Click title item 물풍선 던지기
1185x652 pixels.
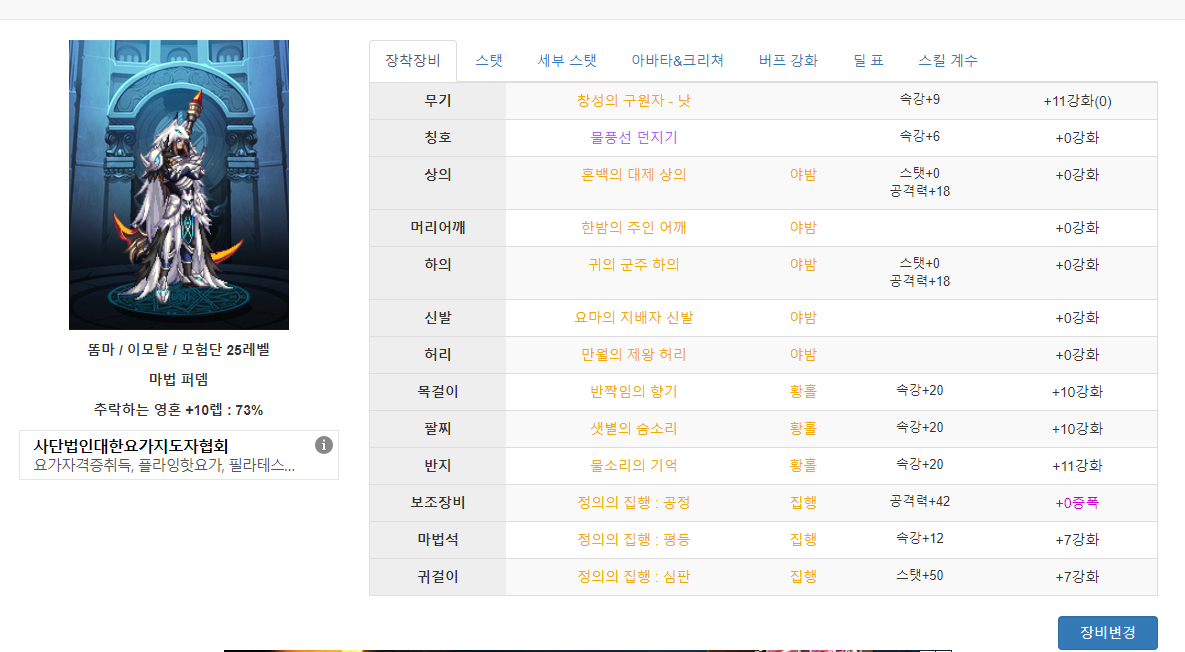[633, 138]
